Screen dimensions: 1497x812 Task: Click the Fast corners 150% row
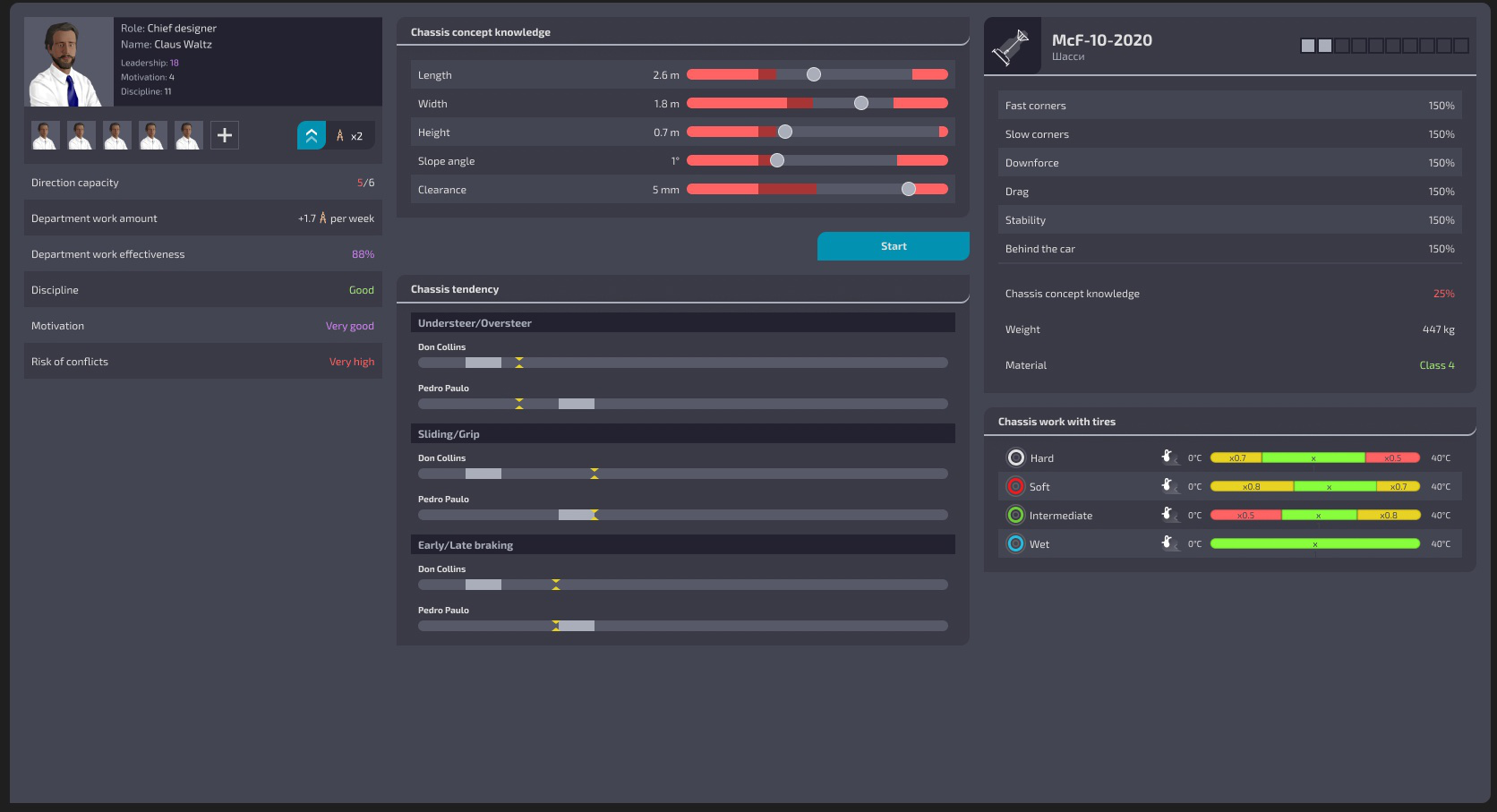click(1230, 105)
